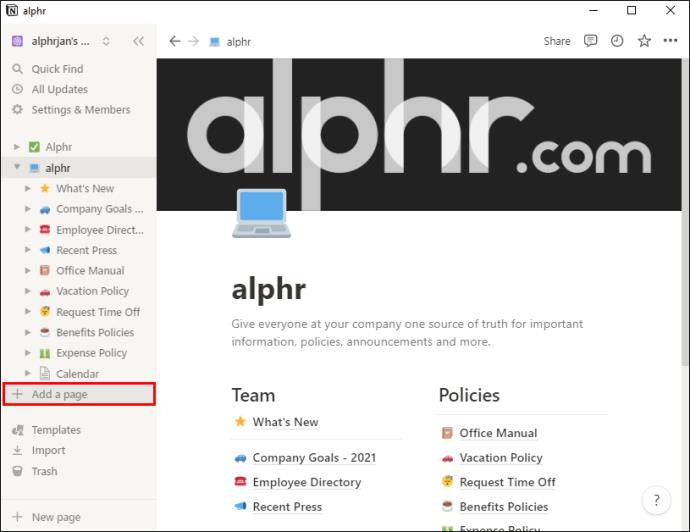Click the All Updates clock icon
Viewport: 690px width, 532px height.
click(x=17, y=89)
